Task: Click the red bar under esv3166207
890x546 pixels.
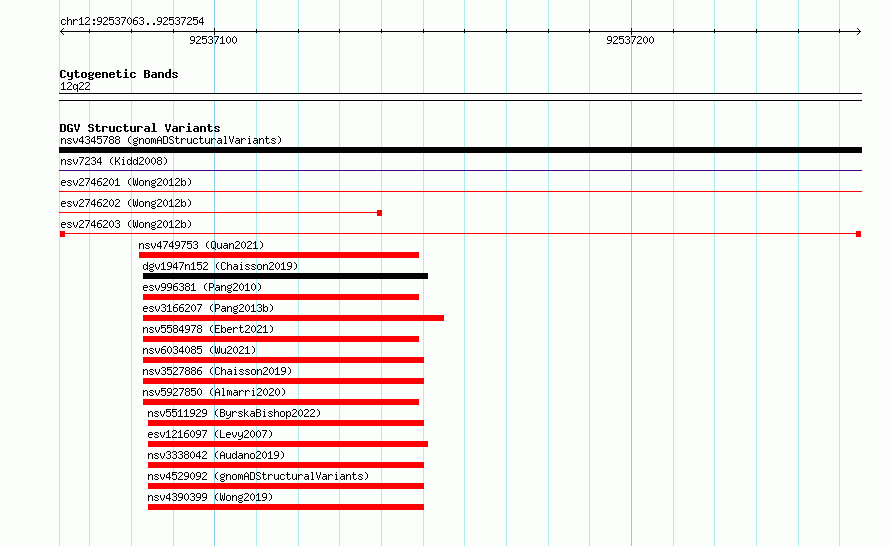Action: [293, 318]
